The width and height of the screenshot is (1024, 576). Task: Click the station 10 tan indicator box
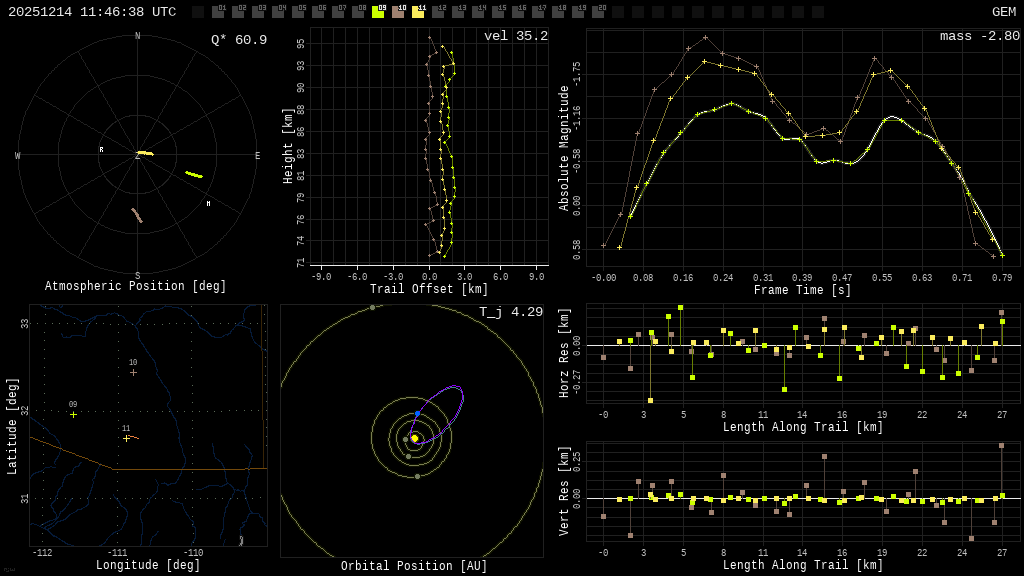coord(398,12)
